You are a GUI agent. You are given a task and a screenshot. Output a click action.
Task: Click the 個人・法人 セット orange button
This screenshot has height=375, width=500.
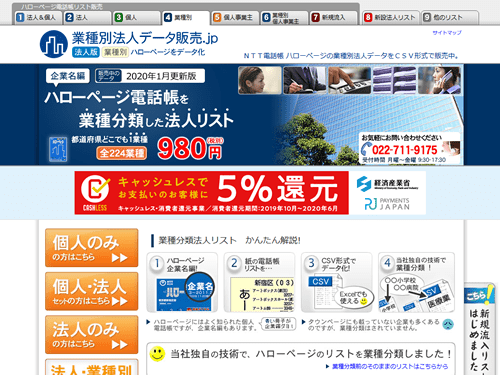click(x=92, y=291)
